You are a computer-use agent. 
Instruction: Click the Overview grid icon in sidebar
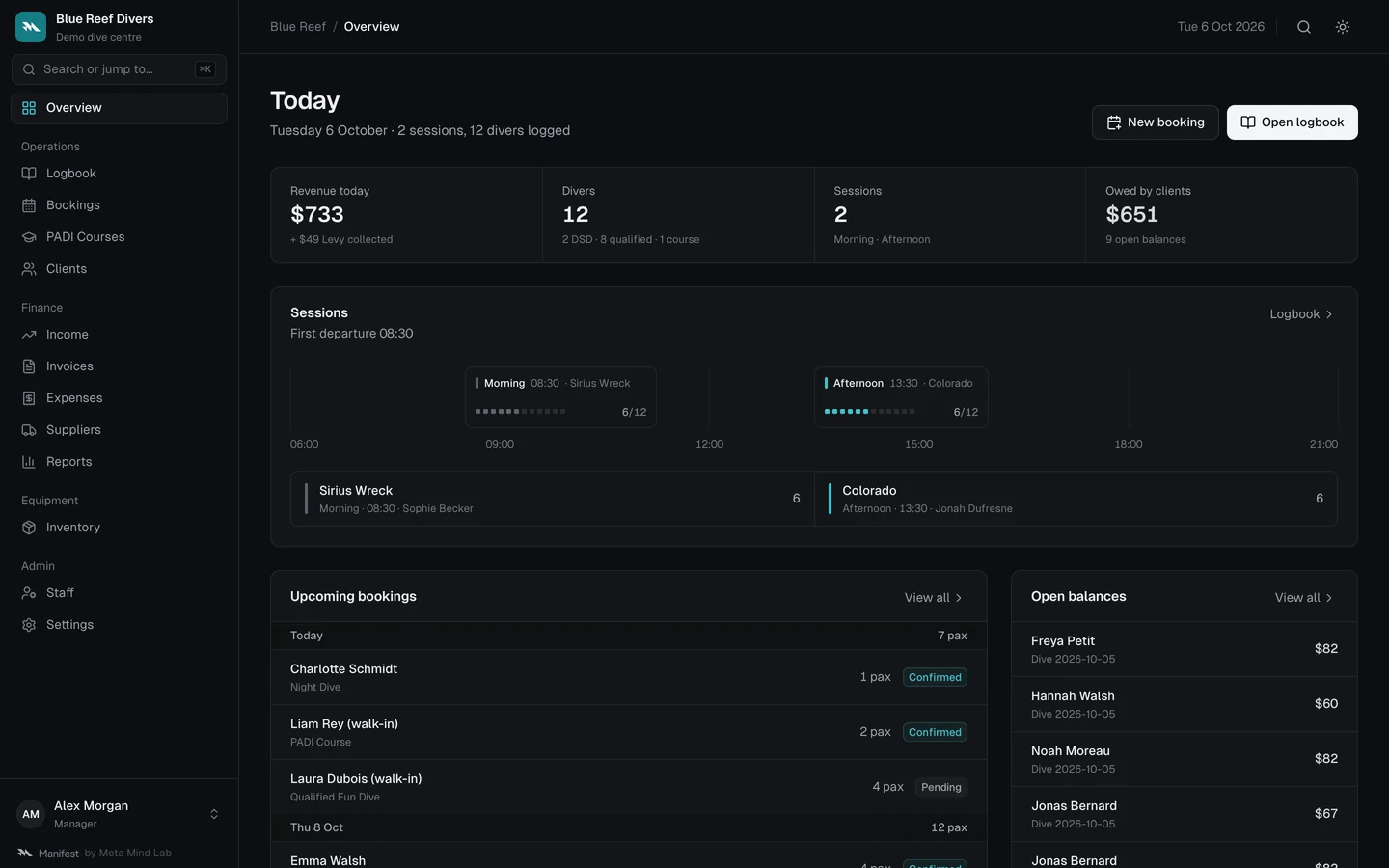coord(29,108)
